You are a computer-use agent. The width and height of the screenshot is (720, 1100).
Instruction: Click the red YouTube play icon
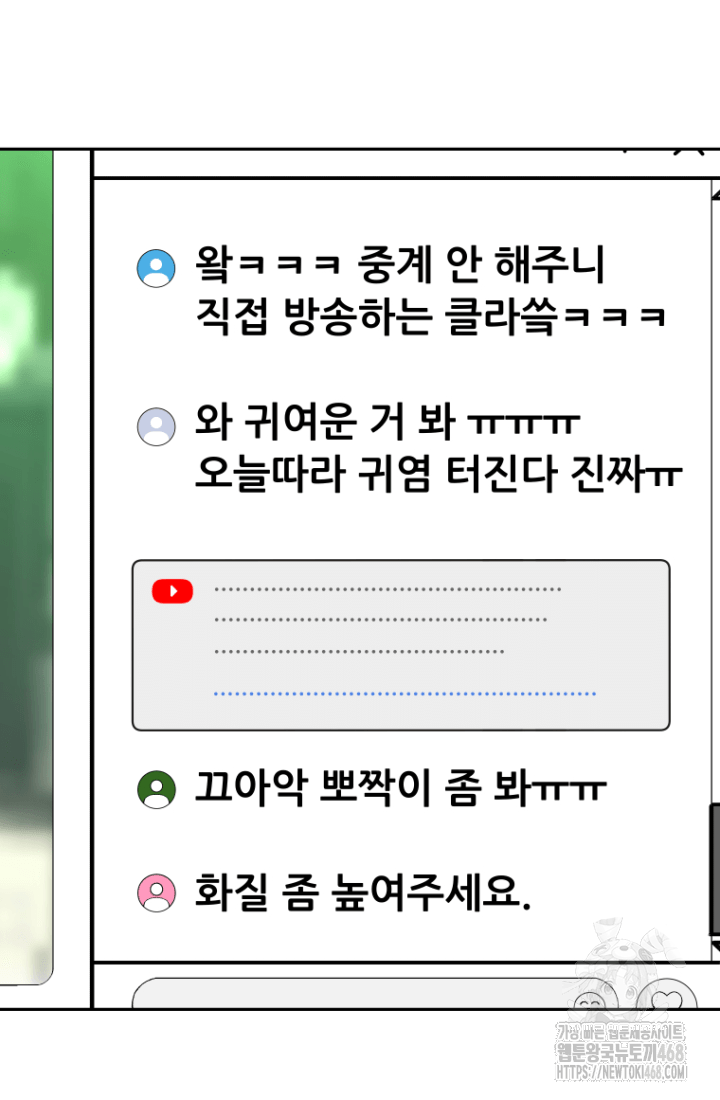coord(173,591)
